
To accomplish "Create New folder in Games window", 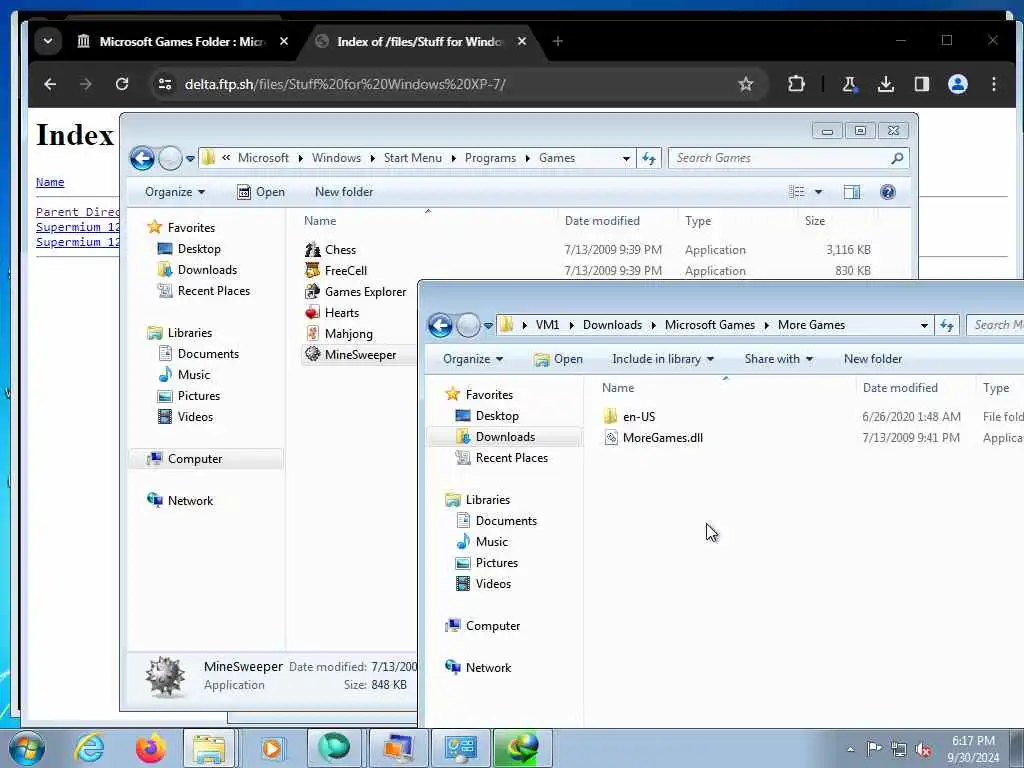I will pos(344,192).
